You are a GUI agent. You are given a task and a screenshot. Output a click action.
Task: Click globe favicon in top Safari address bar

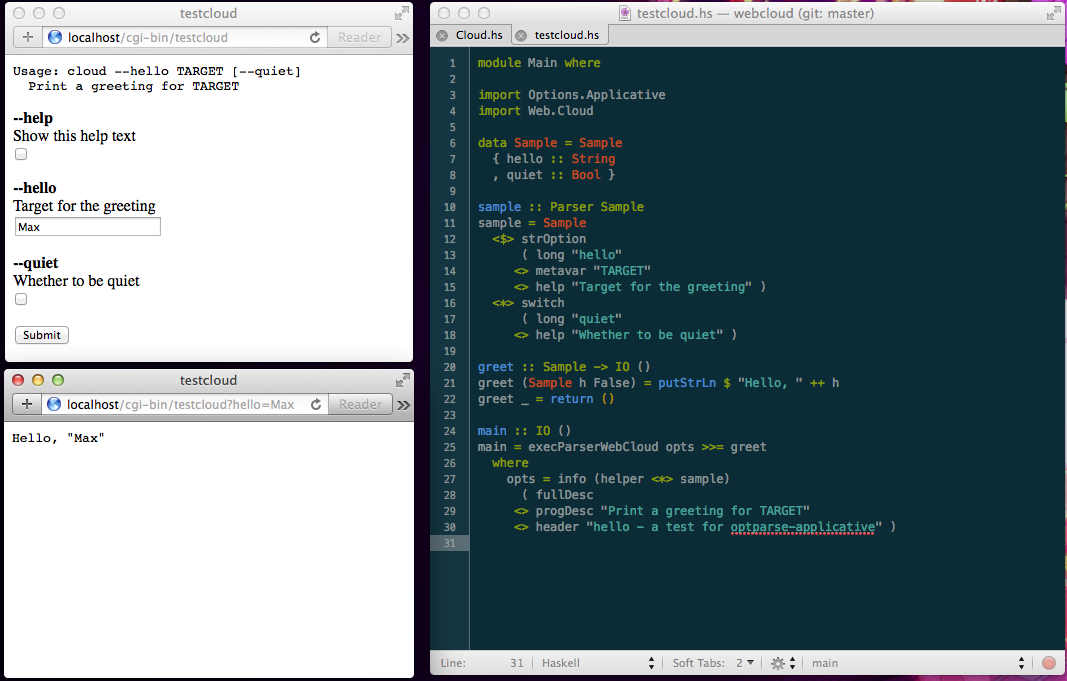(55, 37)
